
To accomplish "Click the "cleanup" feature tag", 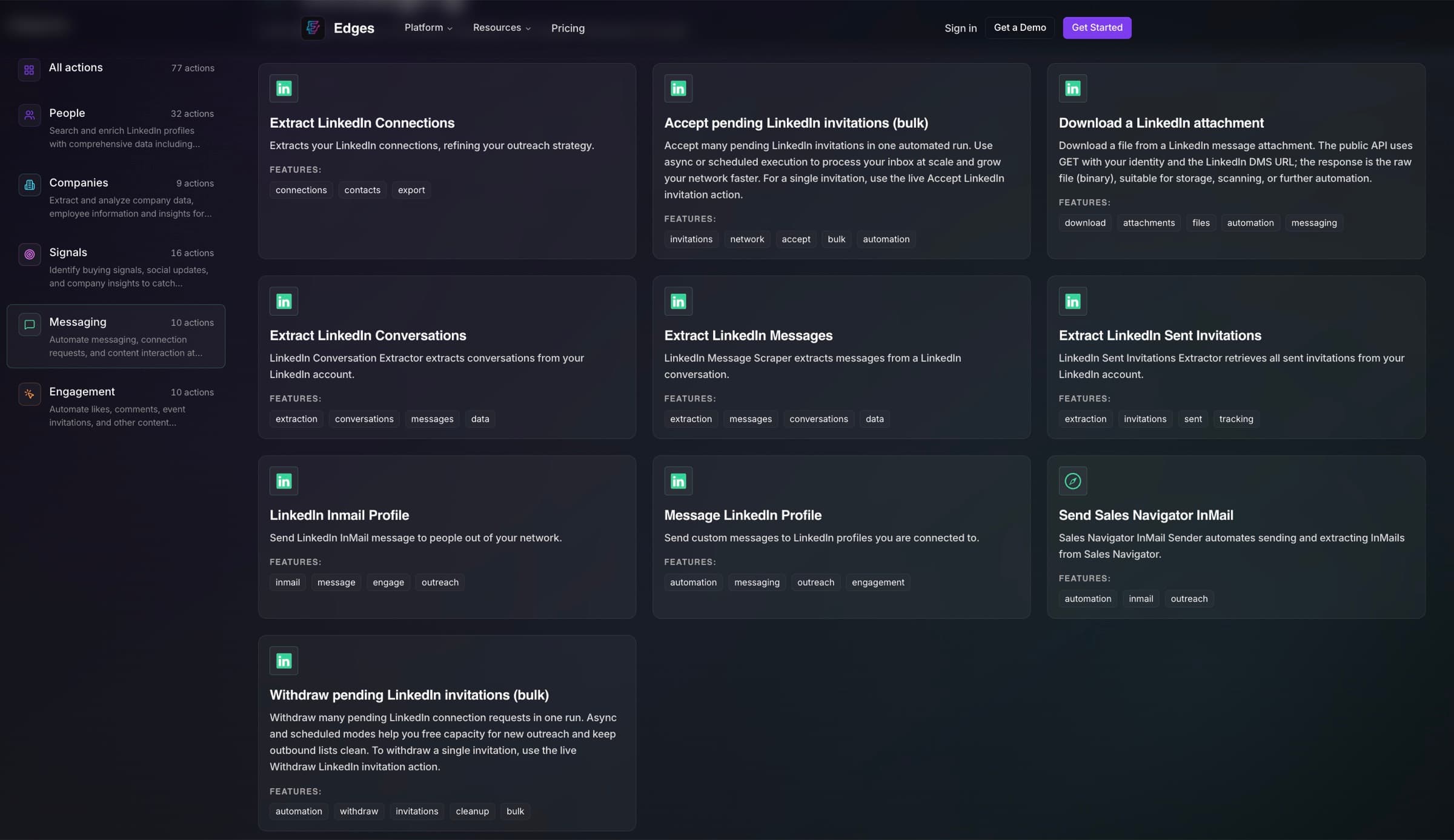I will (472, 812).
